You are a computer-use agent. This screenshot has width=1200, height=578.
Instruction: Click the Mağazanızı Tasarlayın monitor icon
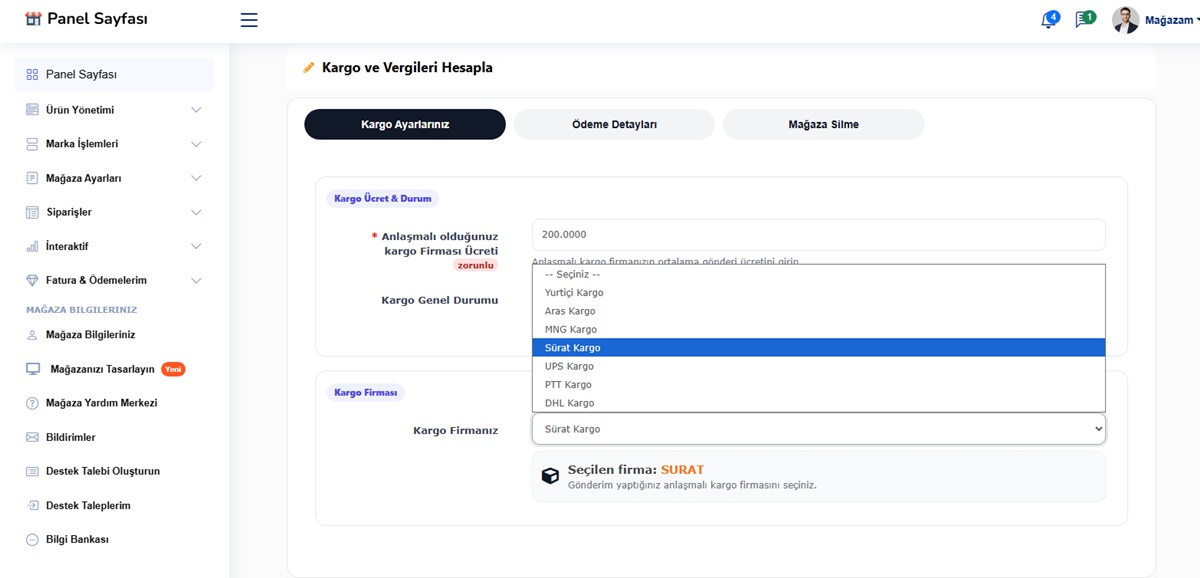pos(32,369)
